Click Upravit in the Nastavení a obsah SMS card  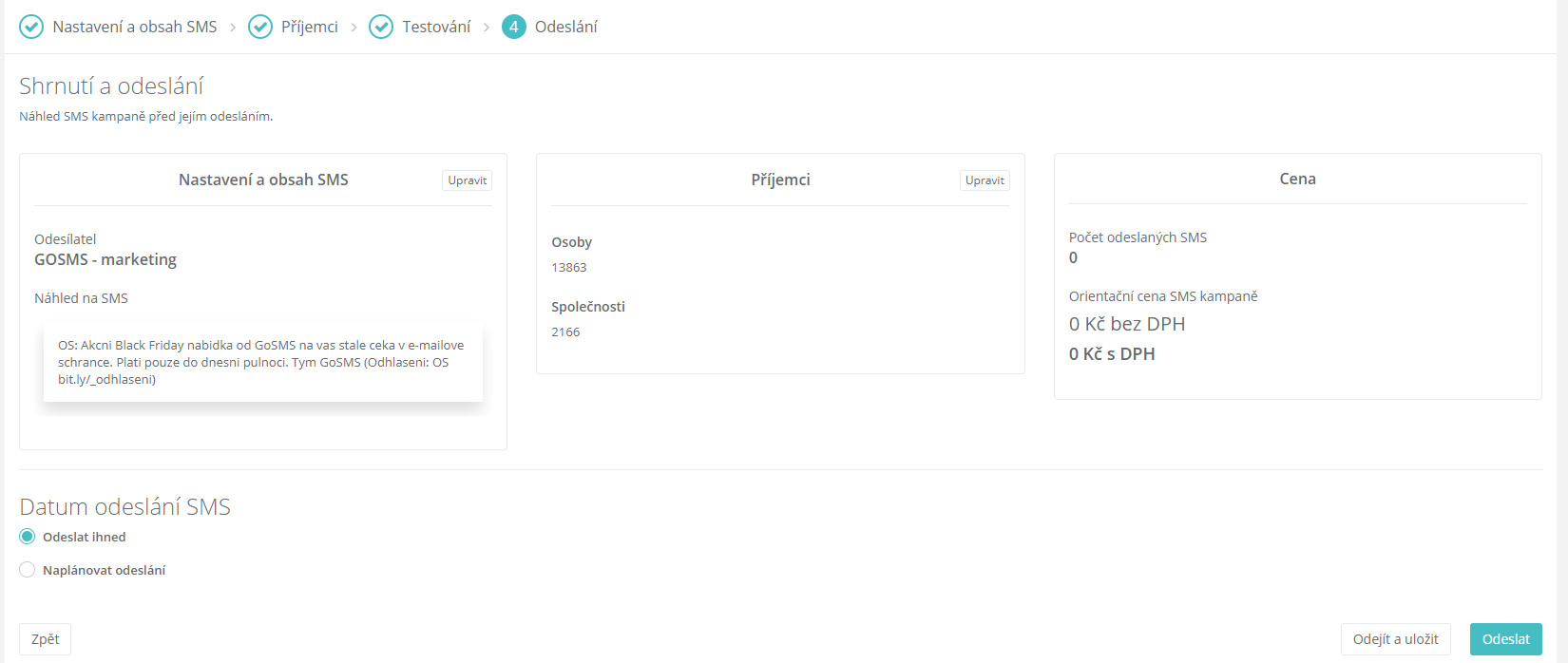click(x=467, y=180)
